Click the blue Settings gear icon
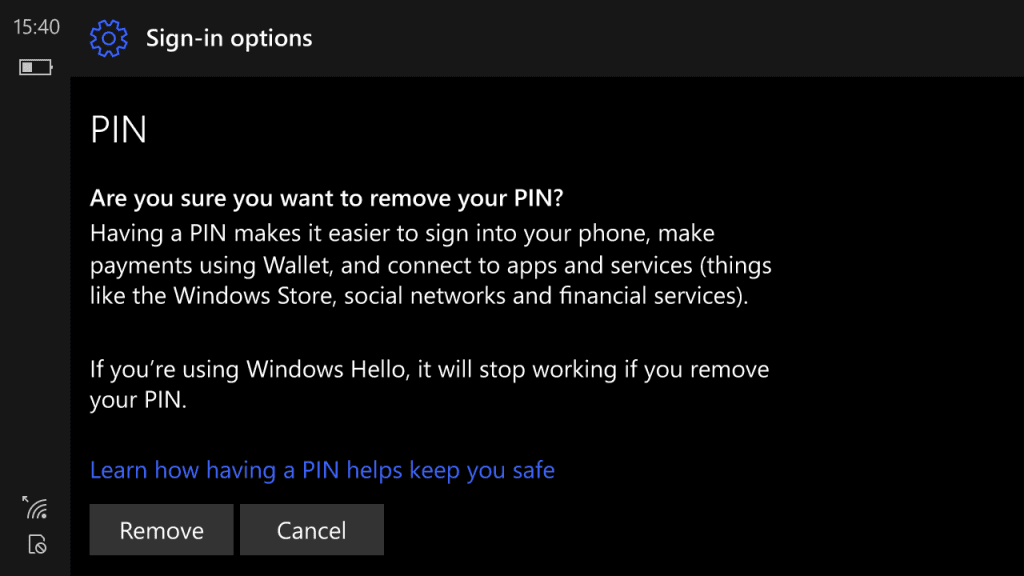The width and height of the screenshot is (1024, 576). click(x=108, y=38)
